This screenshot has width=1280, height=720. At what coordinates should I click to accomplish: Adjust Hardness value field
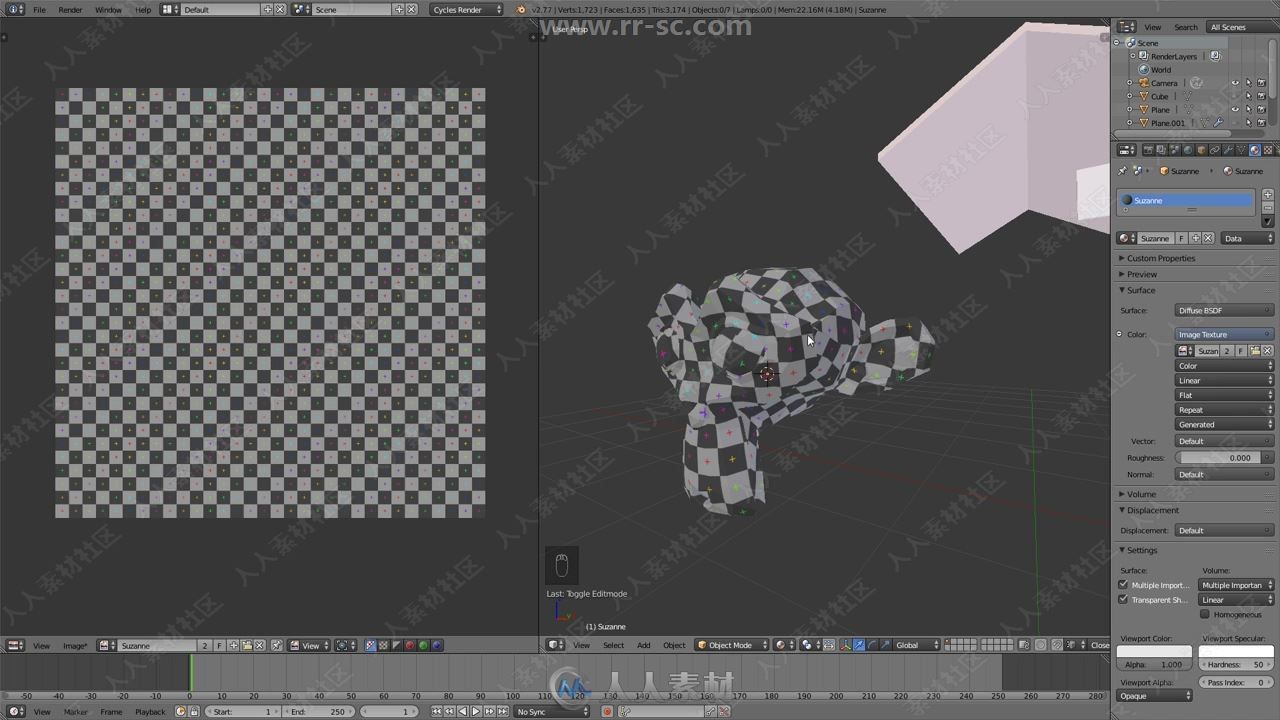pyautogui.click(x=1236, y=664)
